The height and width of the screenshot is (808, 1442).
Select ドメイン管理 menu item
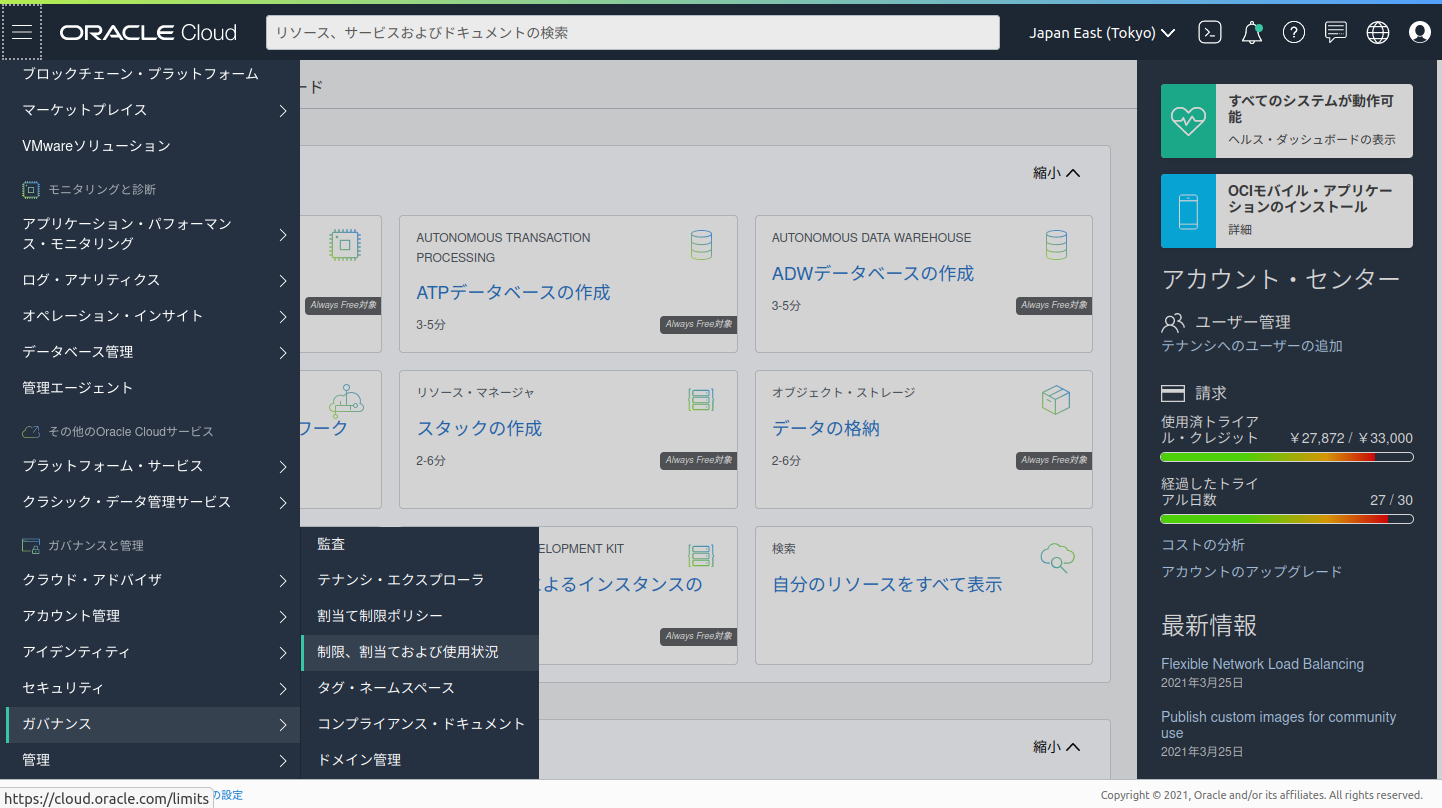point(420,760)
